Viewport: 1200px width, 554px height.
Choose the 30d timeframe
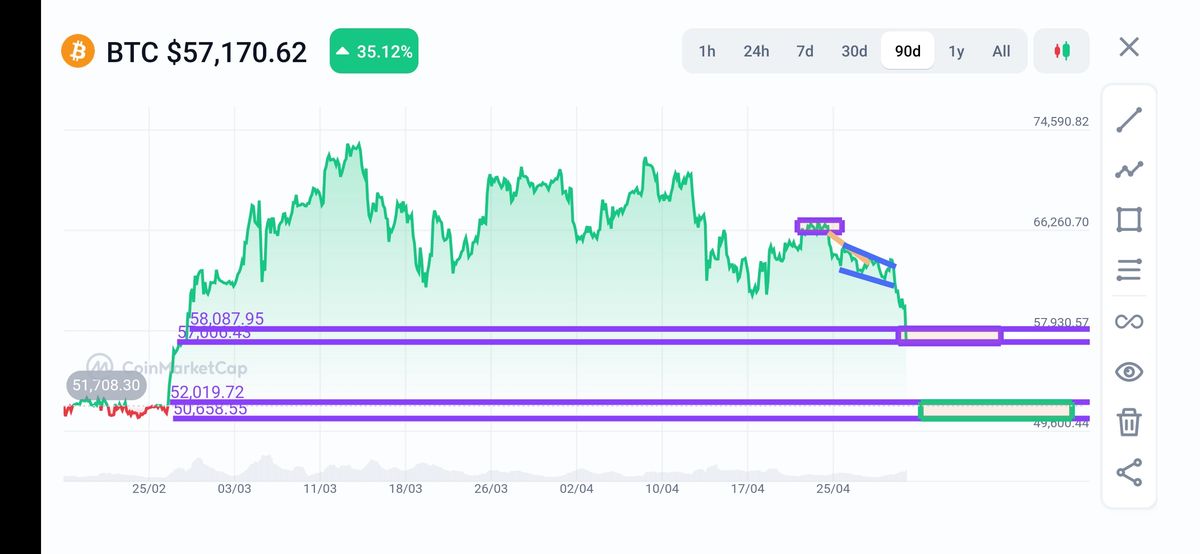click(x=854, y=51)
